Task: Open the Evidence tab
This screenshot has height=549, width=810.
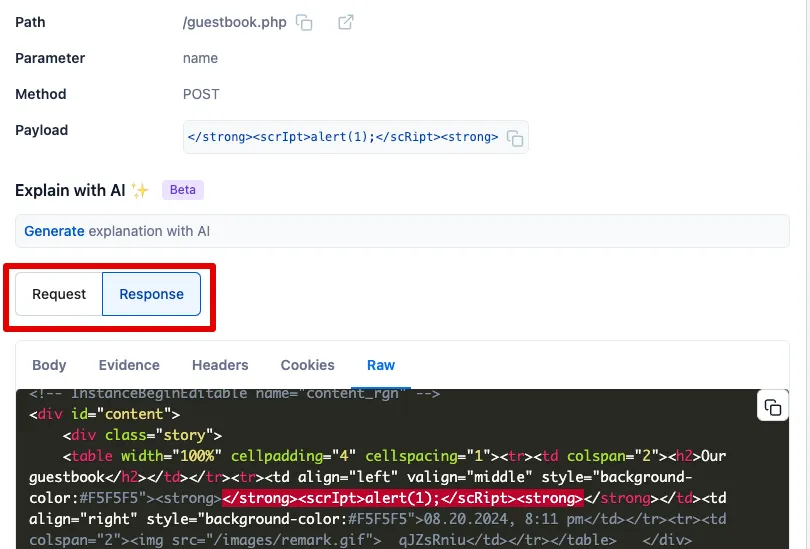Action: pyautogui.click(x=129, y=365)
